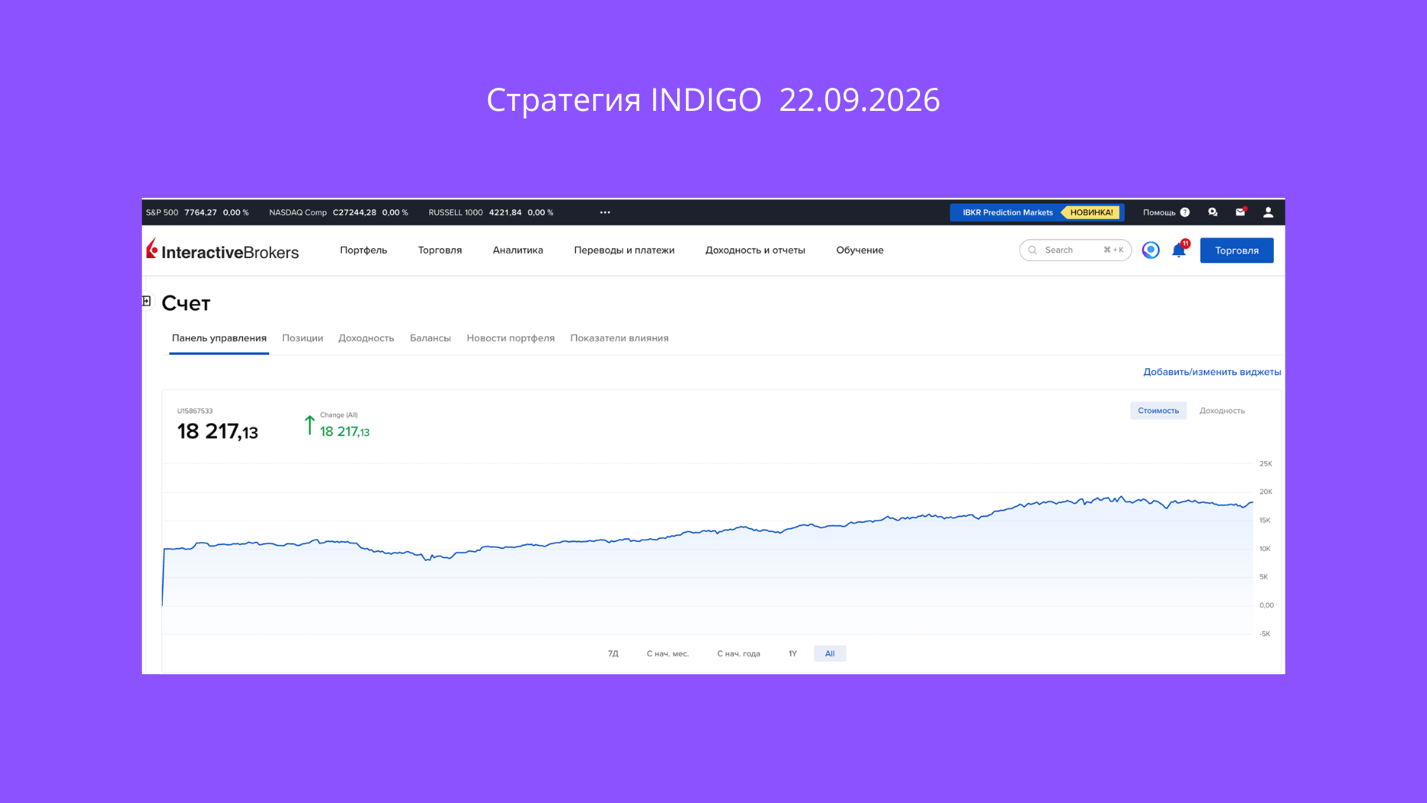Open the Обучение menu
This screenshot has height=803, width=1427.
(860, 250)
